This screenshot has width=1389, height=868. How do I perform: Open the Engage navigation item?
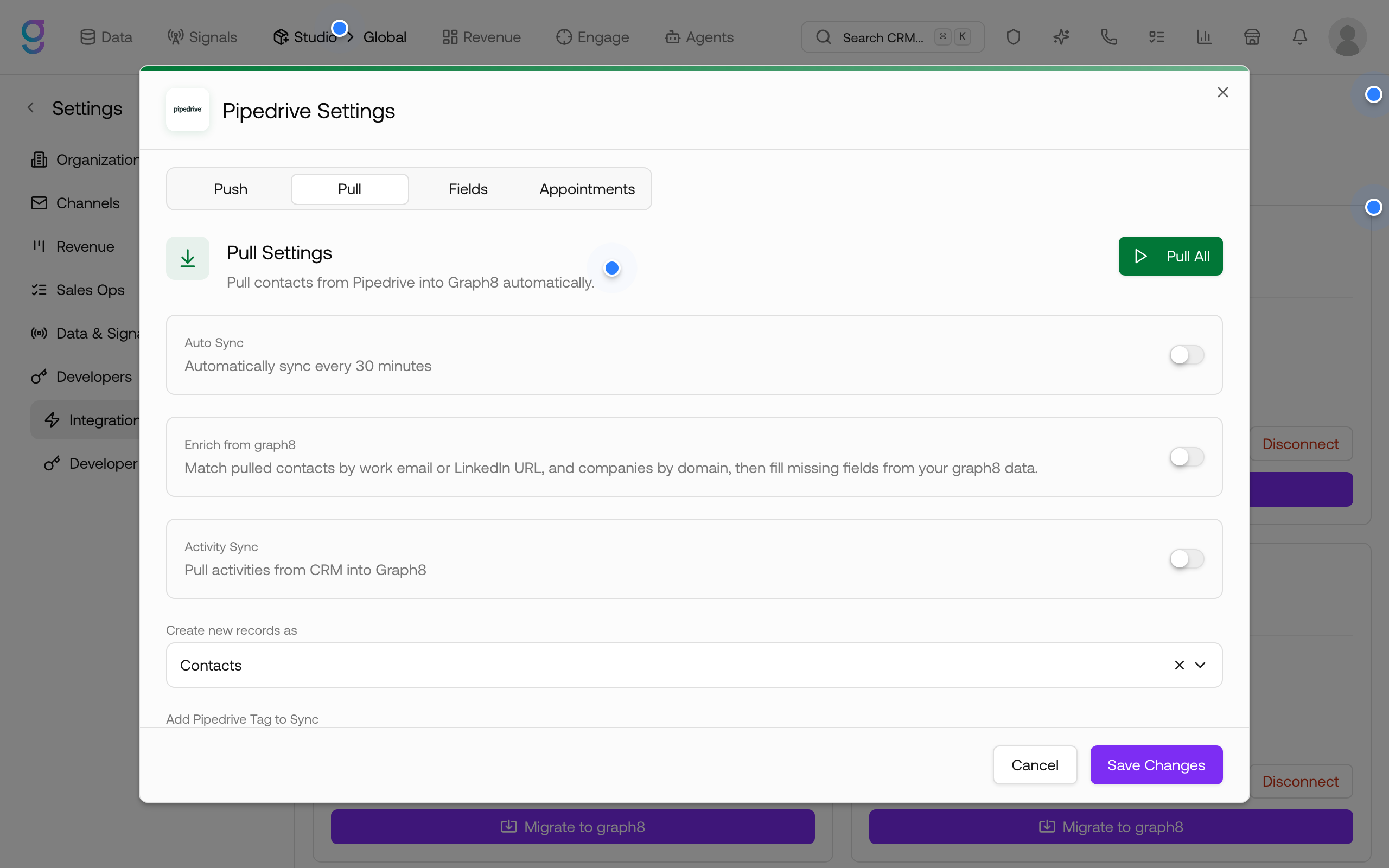592,37
